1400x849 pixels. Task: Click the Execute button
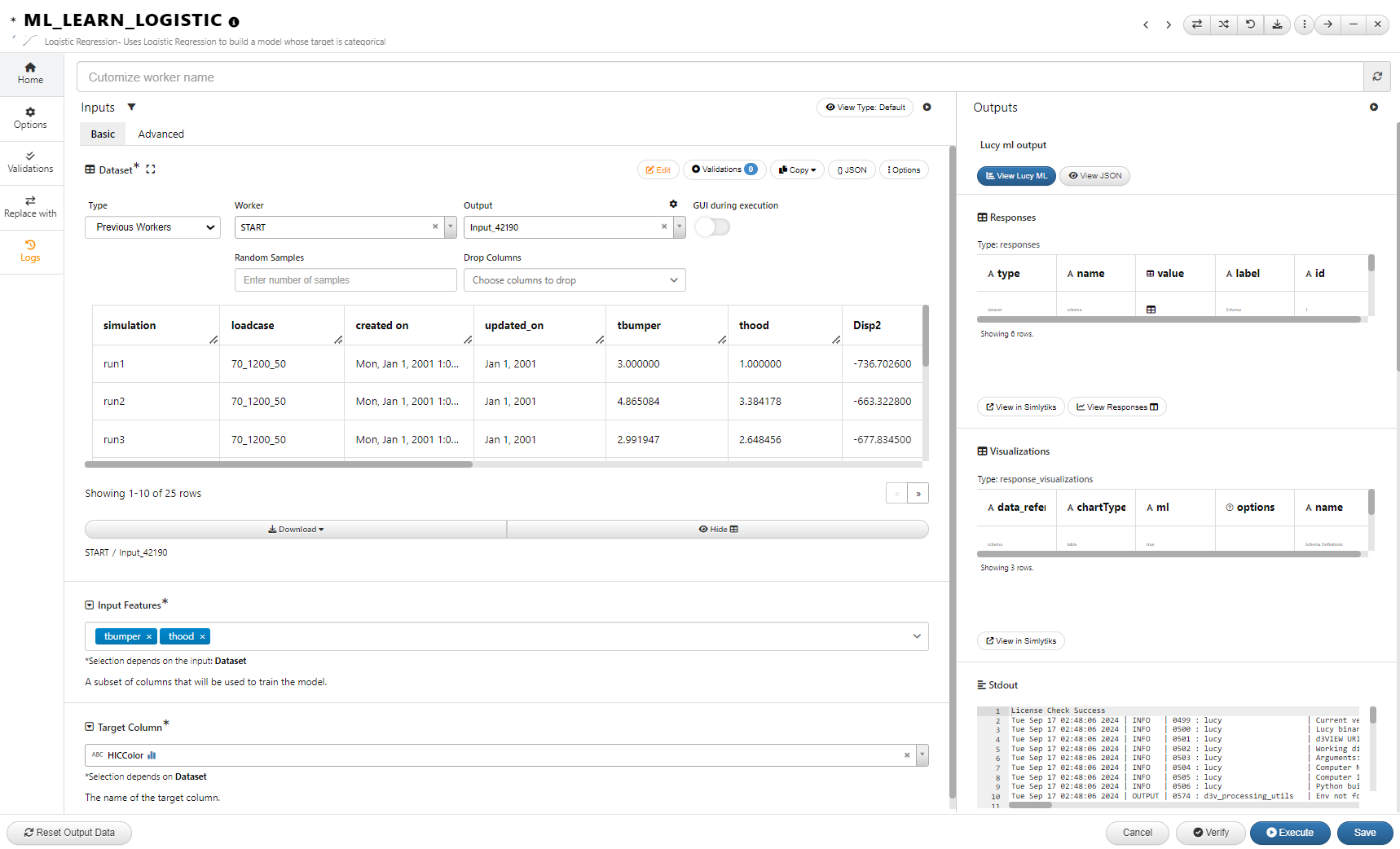pyautogui.click(x=1290, y=833)
